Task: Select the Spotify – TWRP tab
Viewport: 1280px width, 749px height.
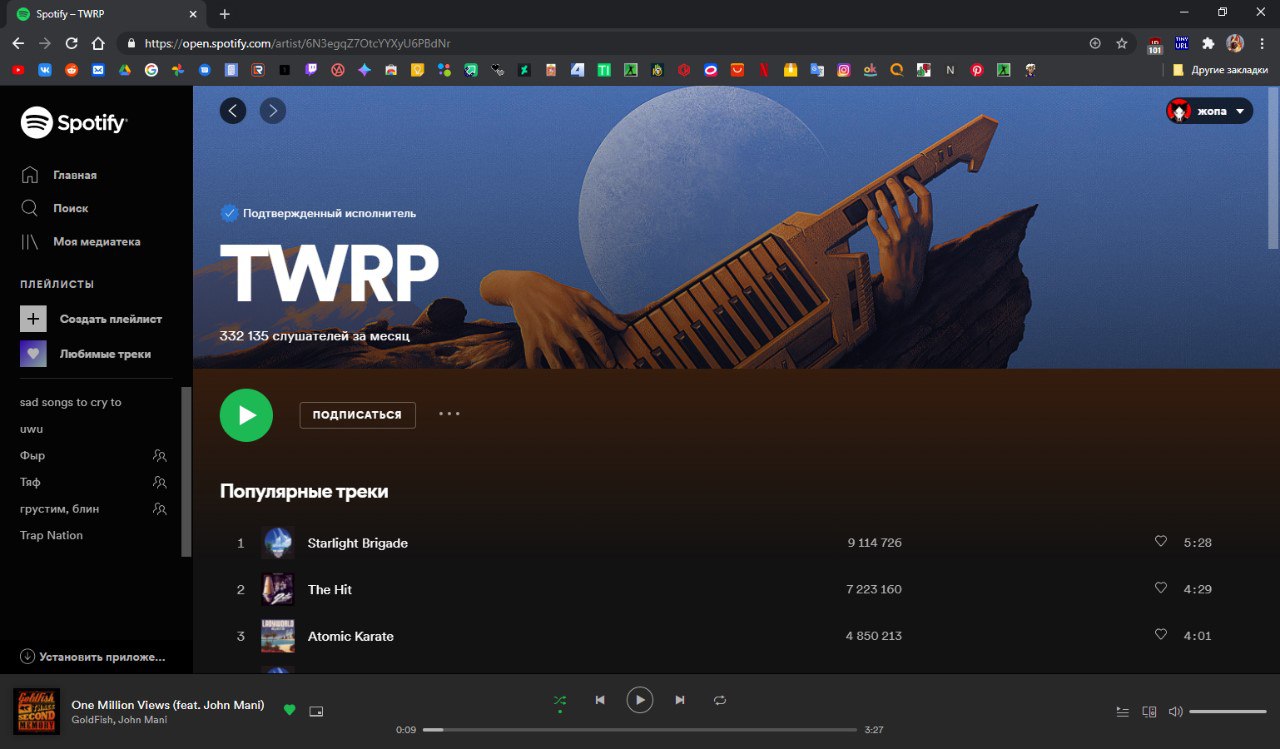Action: pyautogui.click(x=105, y=14)
